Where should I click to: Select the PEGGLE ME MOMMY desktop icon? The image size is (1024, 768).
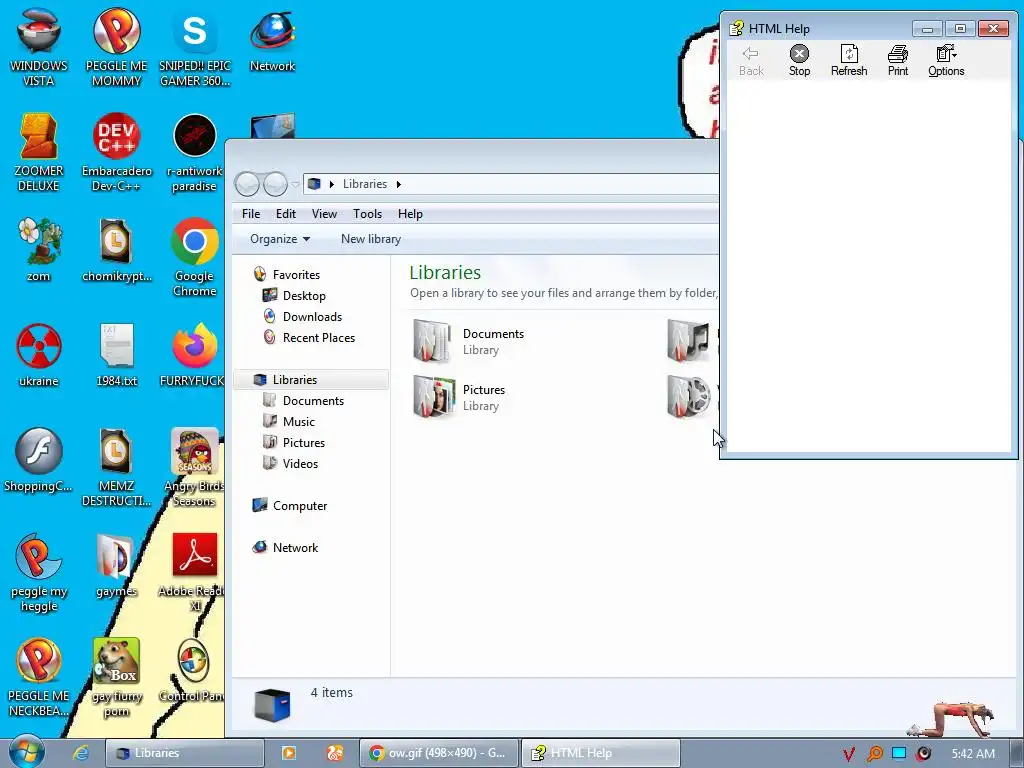(116, 47)
